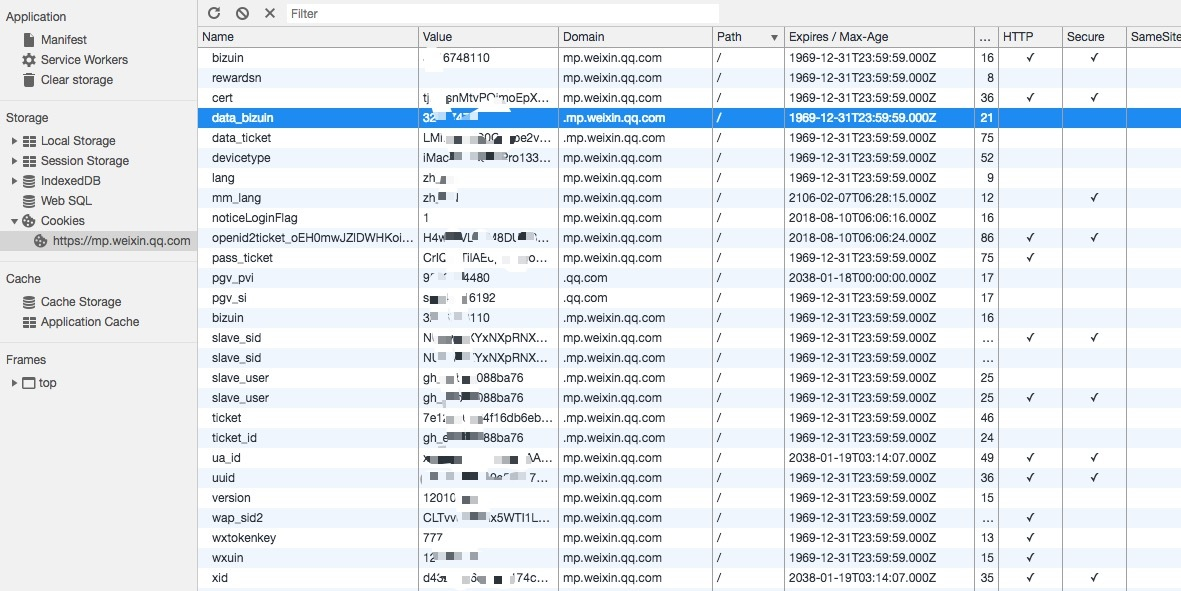The width and height of the screenshot is (1181, 591).
Task: Open the Manifest item in sidebar
Action: click(64, 40)
